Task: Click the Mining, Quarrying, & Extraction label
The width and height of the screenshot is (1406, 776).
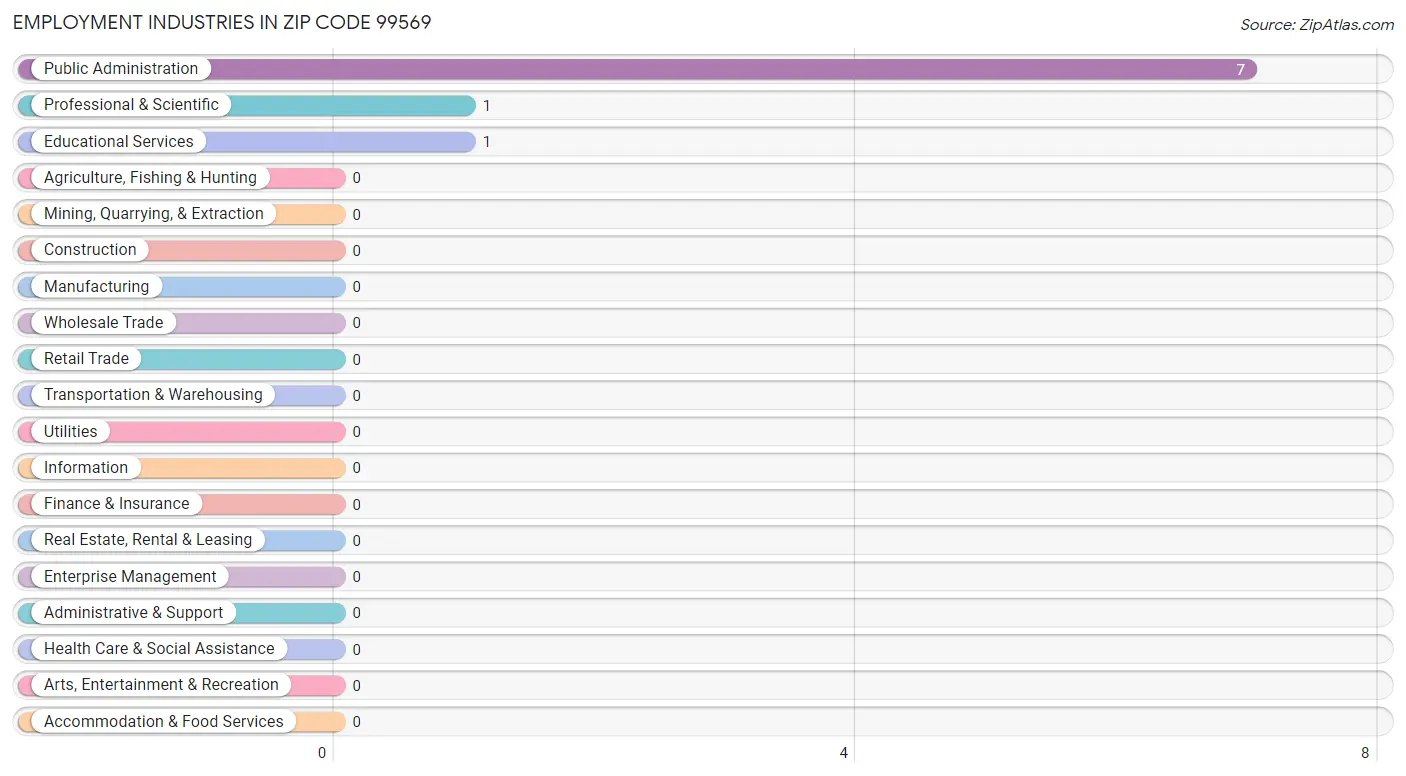Action: click(154, 214)
